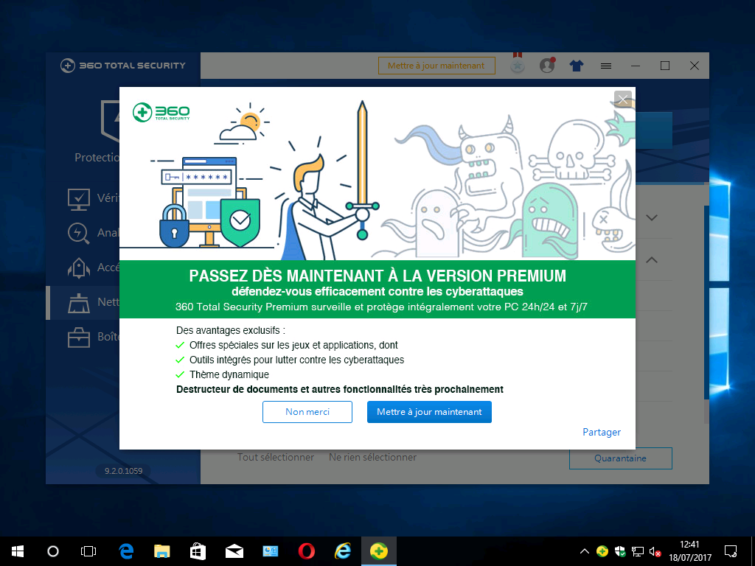Click Tout sélectionner in main window
Image resolution: width=755 pixels, height=566 pixels.
click(x=275, y=457)
